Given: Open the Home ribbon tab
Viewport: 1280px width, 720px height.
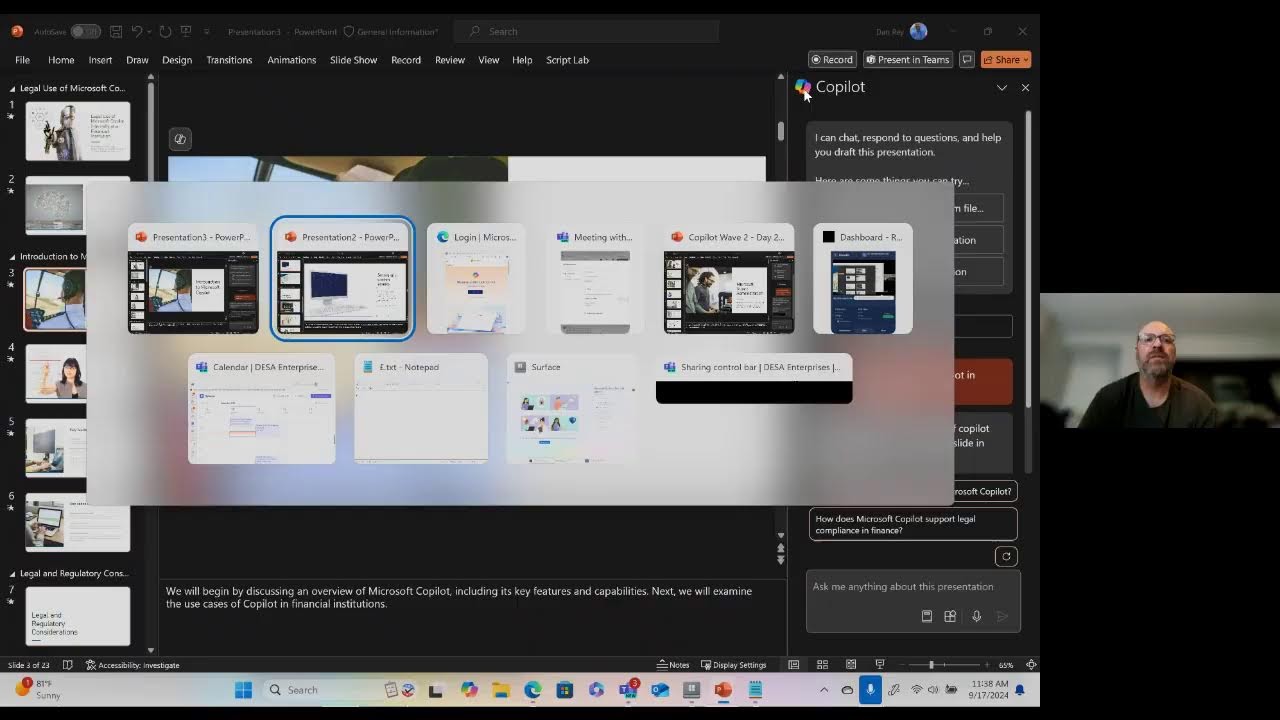Looking at the screenshot, I should click(61, 60).
